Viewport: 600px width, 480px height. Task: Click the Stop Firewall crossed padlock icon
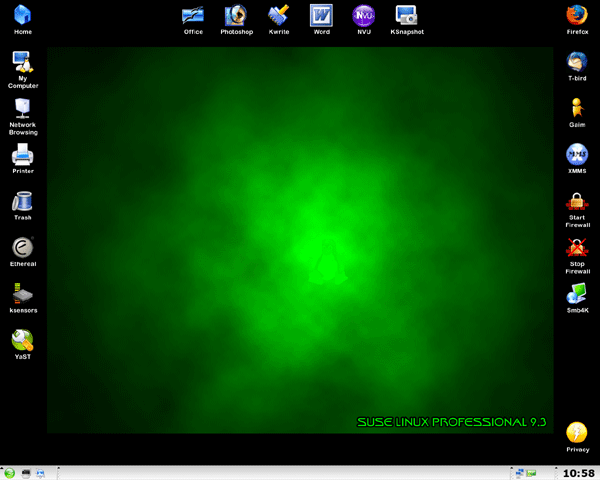pos(577,247)
